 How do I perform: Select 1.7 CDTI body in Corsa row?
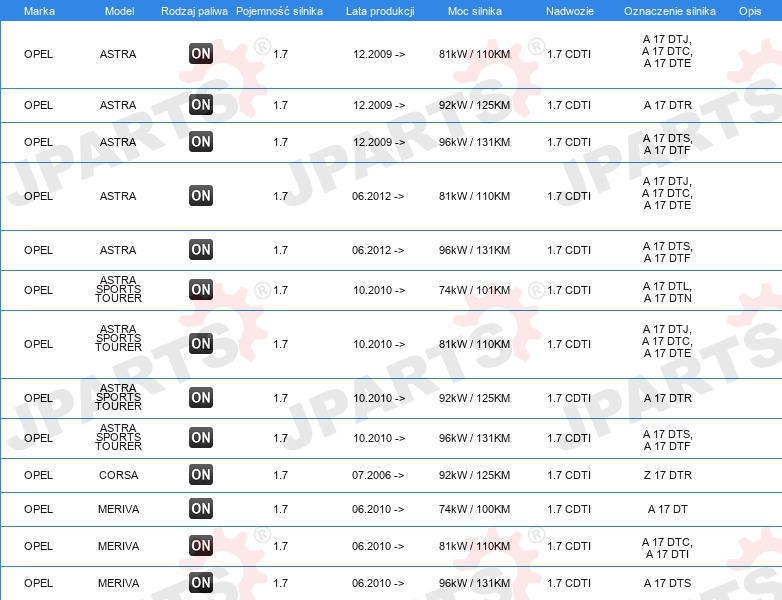click(569, 475)
